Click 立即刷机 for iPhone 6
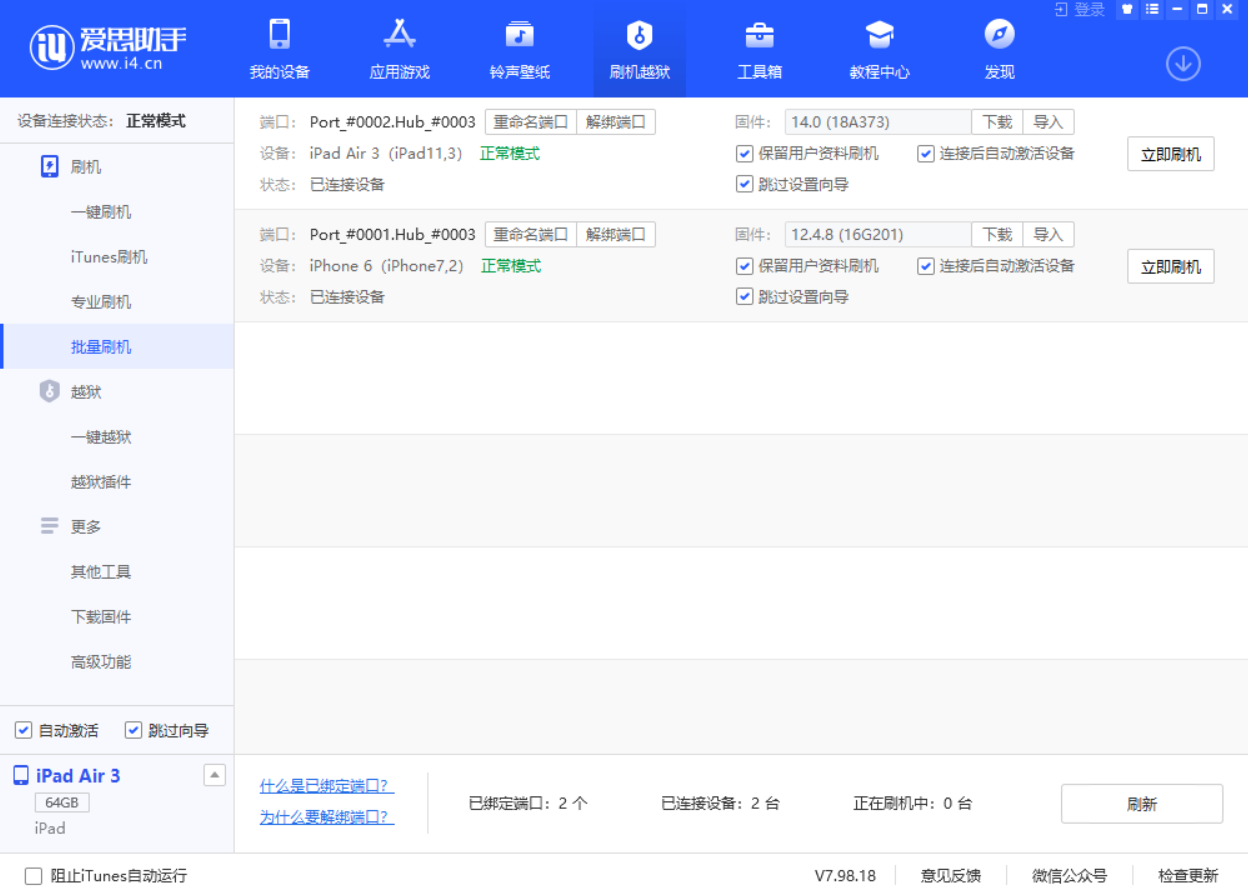This screenshot has width=1248, height=896. click(x=1171, y=266)
